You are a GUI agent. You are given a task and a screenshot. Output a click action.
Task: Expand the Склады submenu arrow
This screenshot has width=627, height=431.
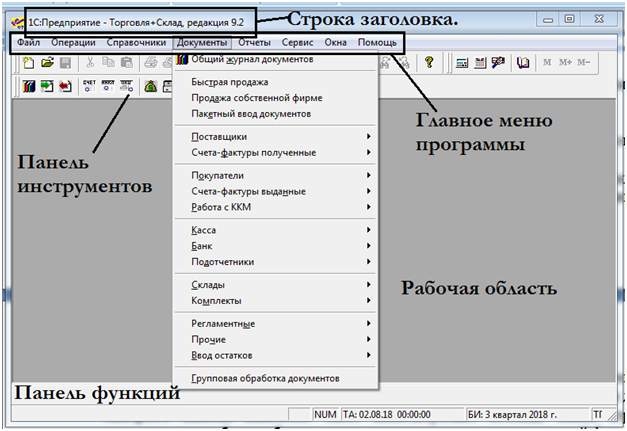[x=368, y=285]
